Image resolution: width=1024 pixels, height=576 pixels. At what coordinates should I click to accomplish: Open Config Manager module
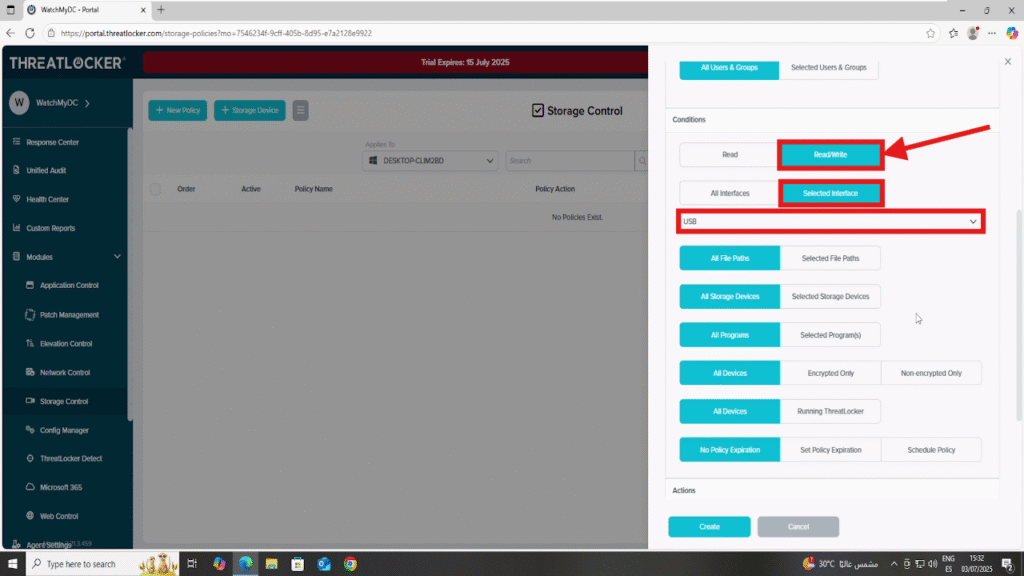(x=64, y=430)
